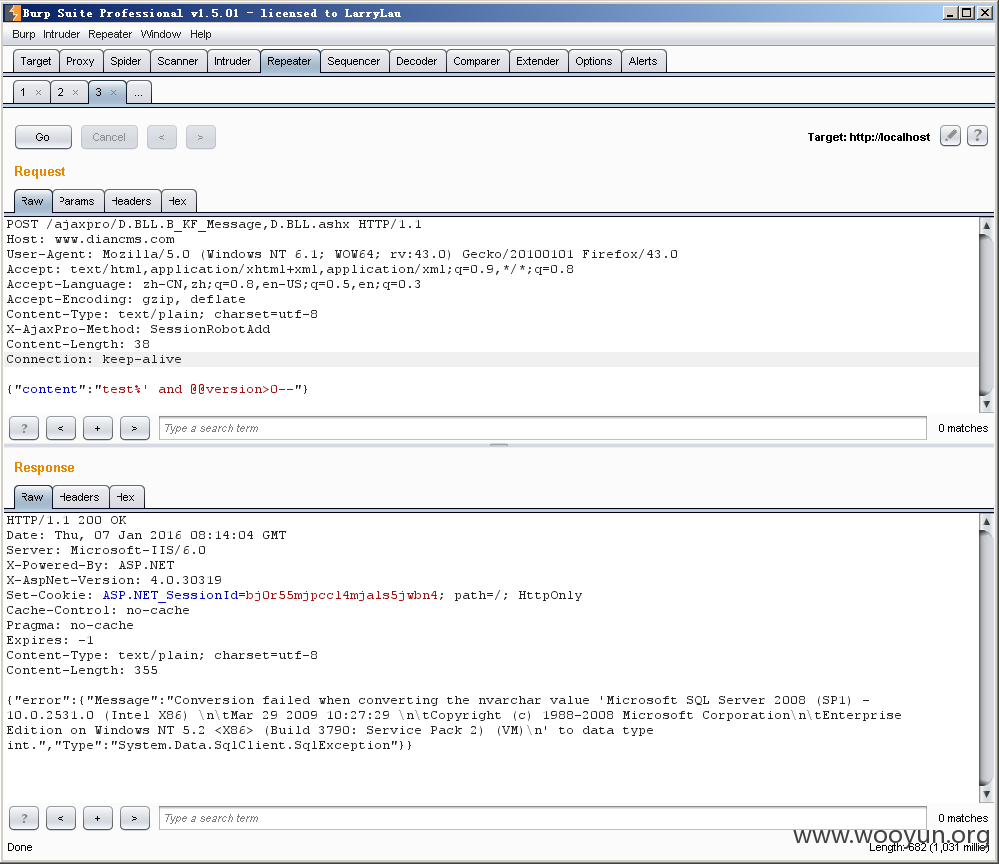Switch to the Comparer tab
This screenshot has width=999, height=864.
pos(477,61)
